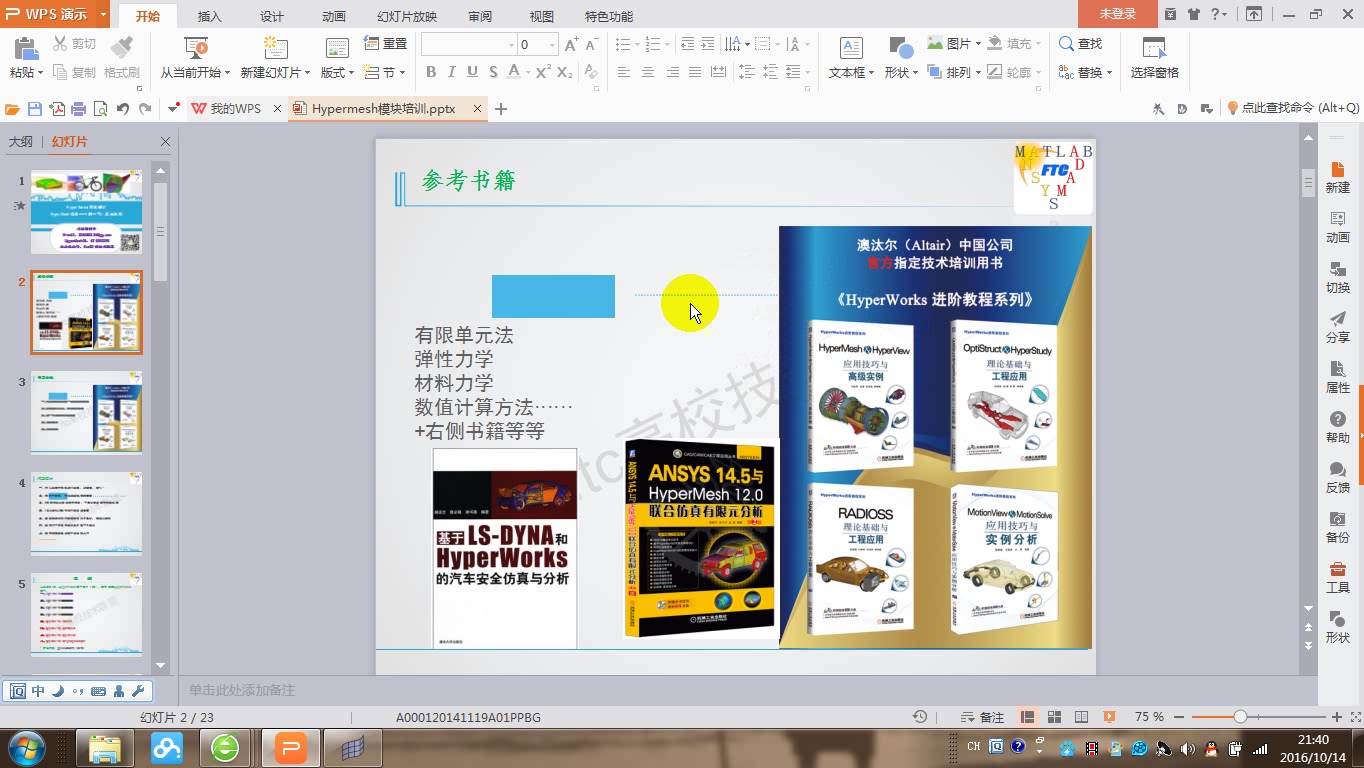
Task: Switch to the Insert (插入) ribbon tab
Action: point(210,16)
